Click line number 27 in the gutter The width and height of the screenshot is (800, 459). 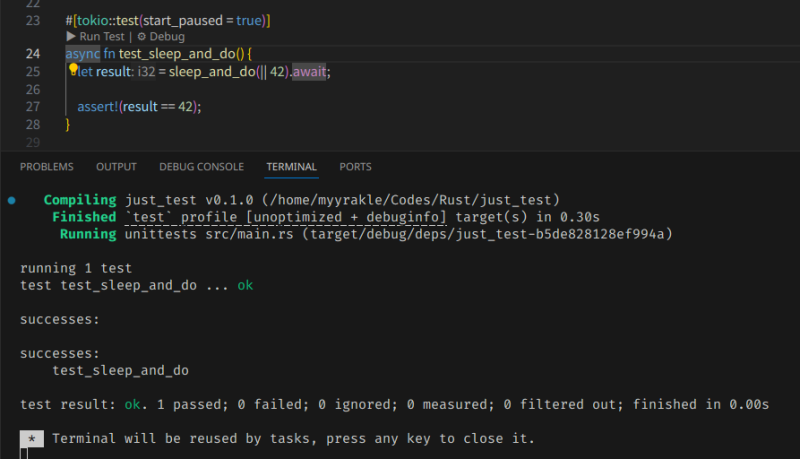pyautogui.click(x=32, y=107)
